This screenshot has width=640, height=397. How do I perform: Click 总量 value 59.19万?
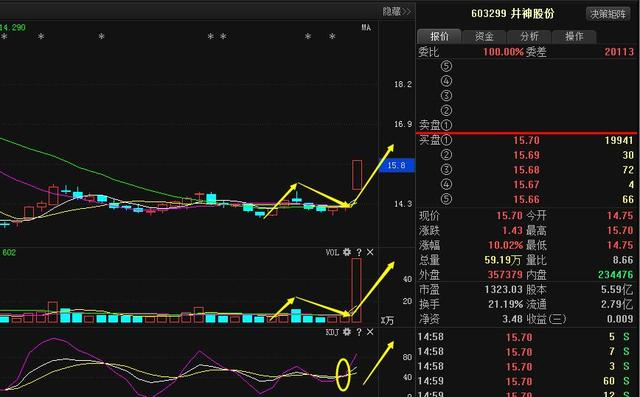pos(503,260)
